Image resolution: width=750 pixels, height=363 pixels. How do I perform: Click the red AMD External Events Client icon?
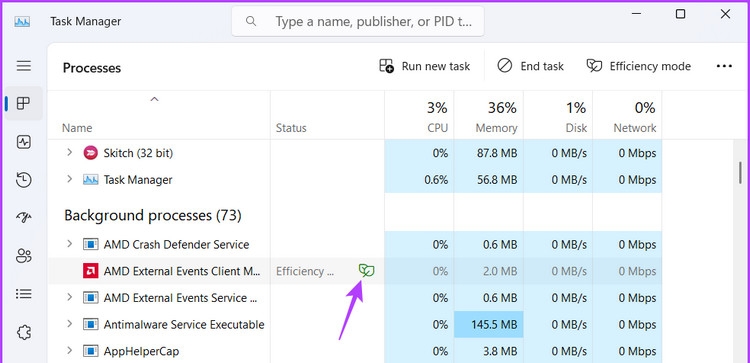(90, 271)
